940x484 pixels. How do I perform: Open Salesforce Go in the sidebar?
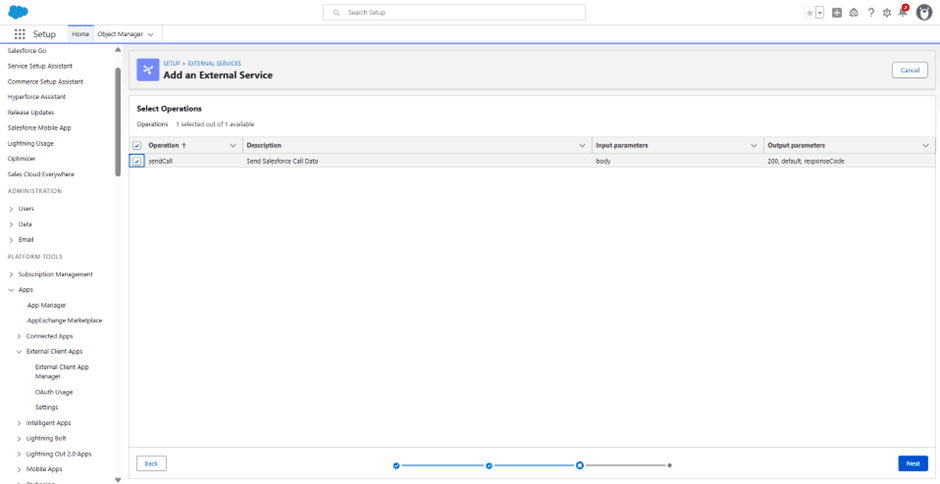click(27, 51)
